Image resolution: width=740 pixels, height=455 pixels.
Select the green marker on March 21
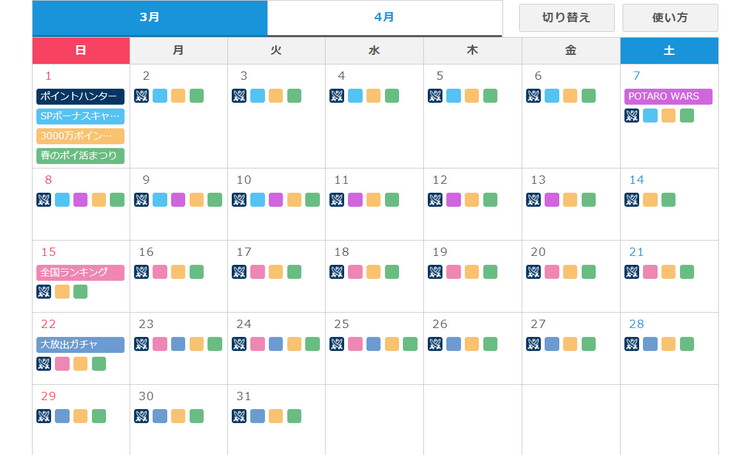coord(687,272)
